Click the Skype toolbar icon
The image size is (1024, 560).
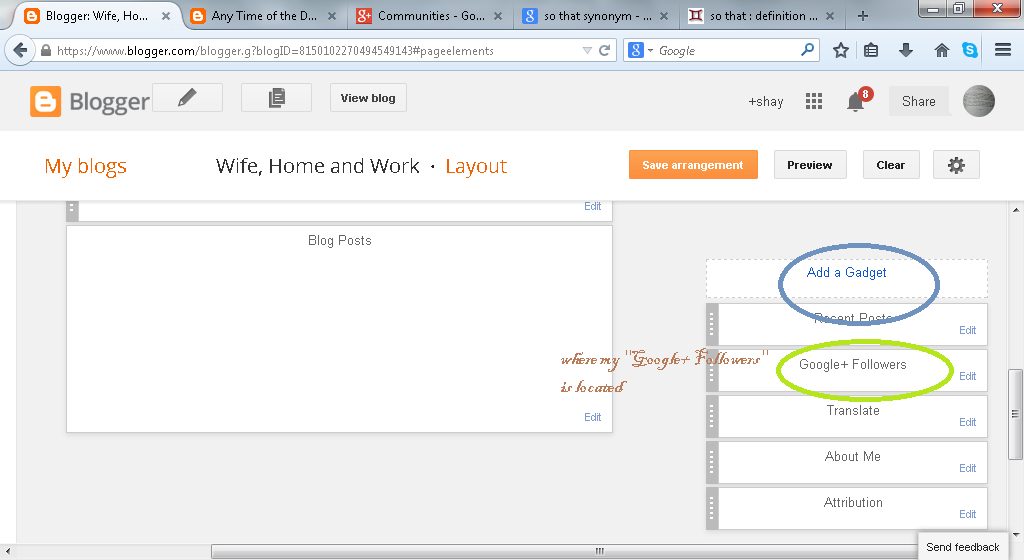tap(970, 50)
